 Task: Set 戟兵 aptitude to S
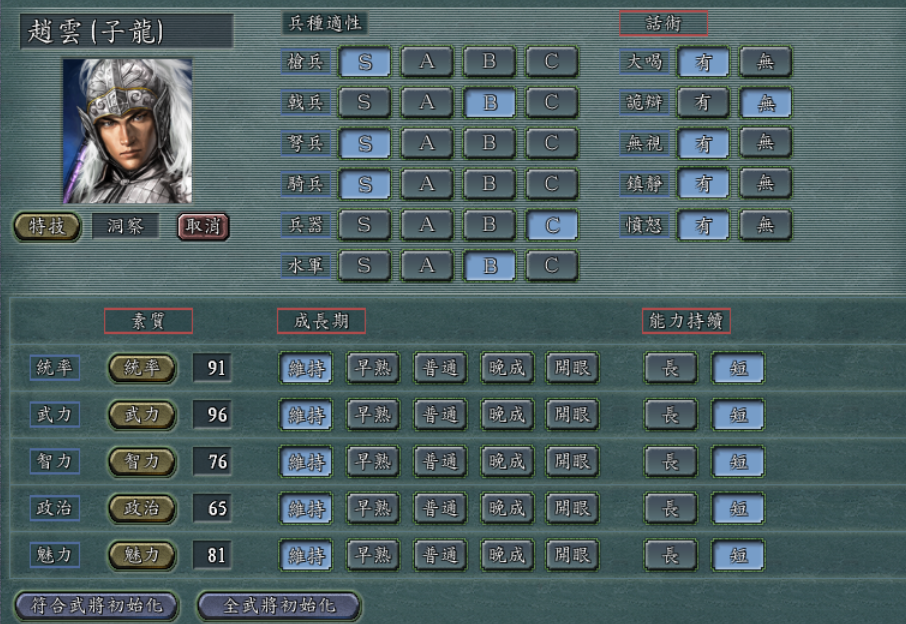coord(365,102)
